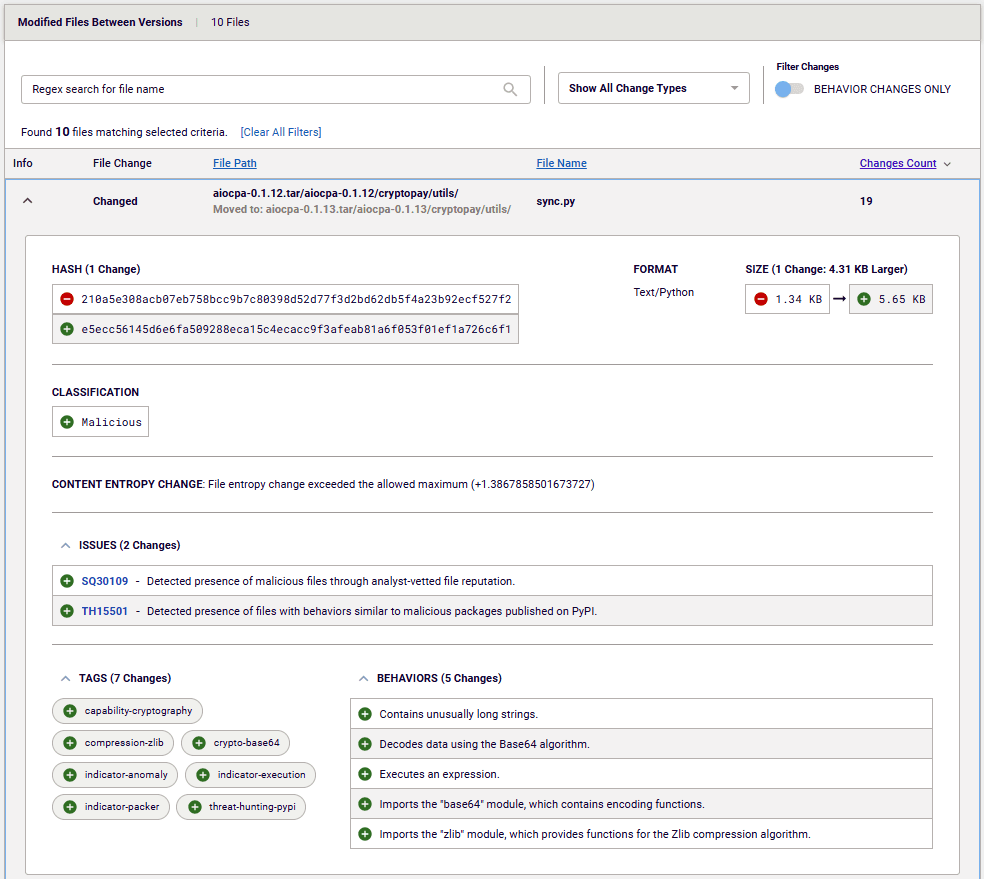The width and height of the screenshot is (984, 879).
Task: Click the Malicious classification box
Action: tap(100, 422)
